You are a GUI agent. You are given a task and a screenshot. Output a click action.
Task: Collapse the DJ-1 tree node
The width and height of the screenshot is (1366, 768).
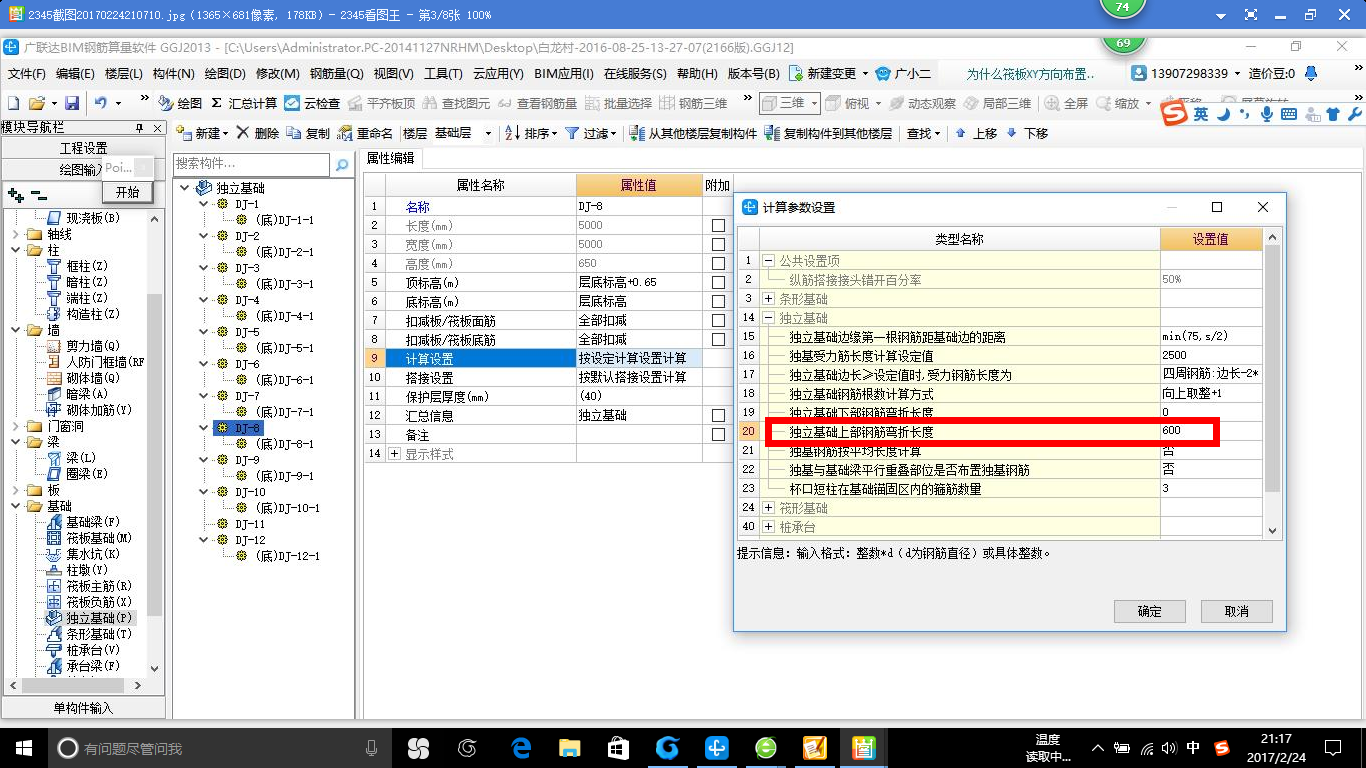coord(204,204)
